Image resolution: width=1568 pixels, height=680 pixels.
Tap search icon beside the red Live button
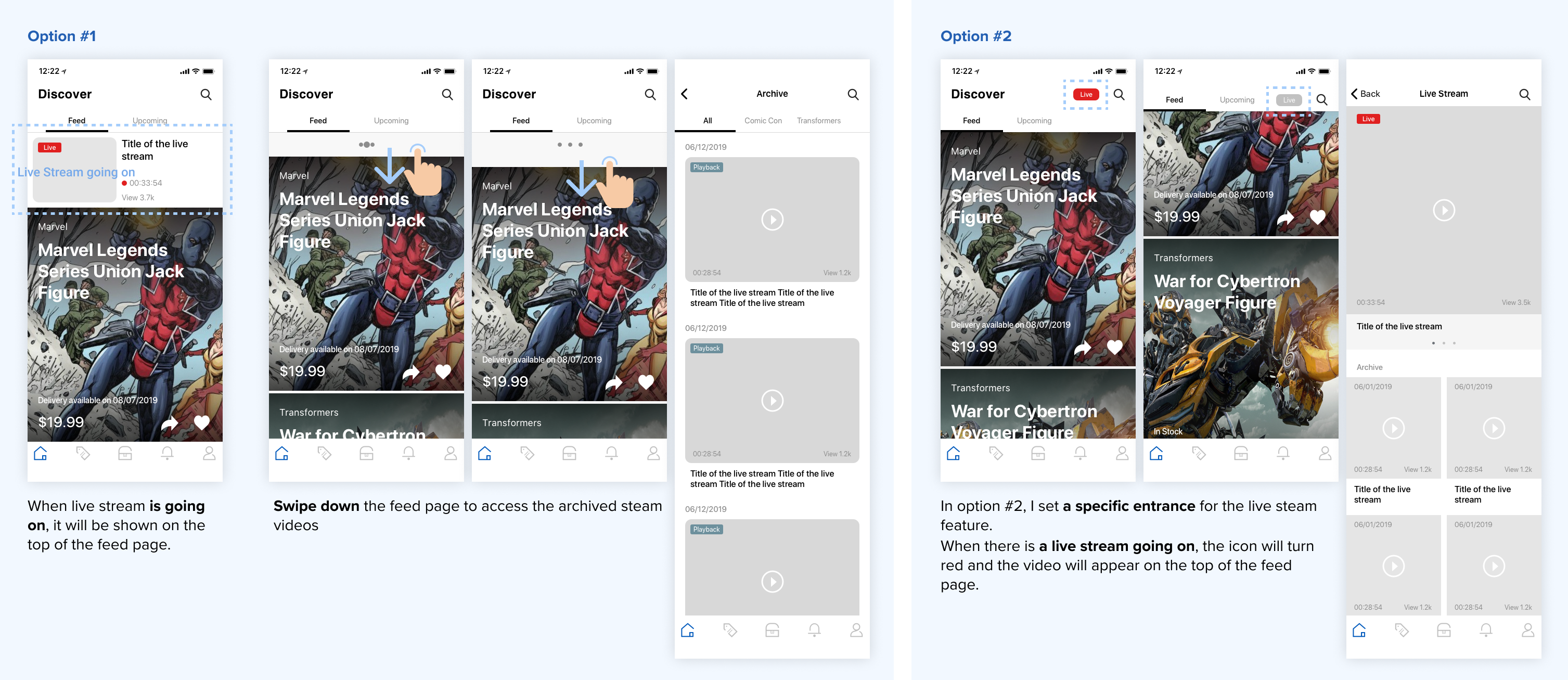(x=1119, y=94)
